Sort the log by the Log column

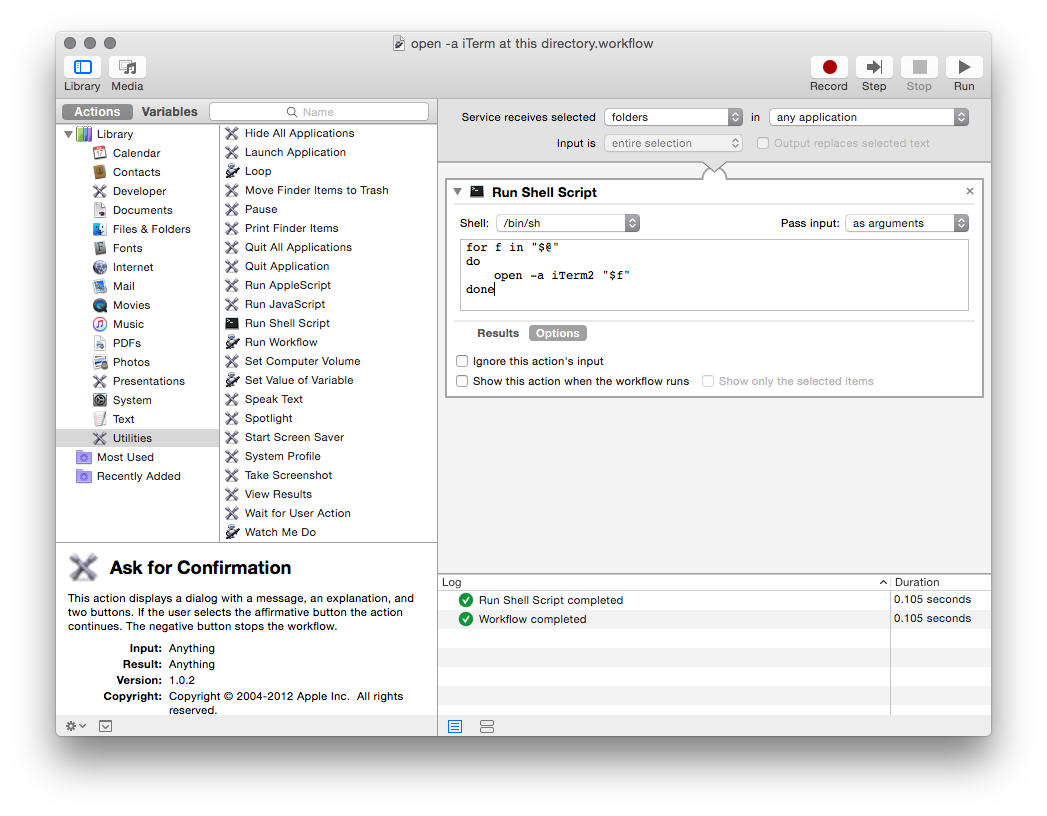pyautogui.click(x=664, y=582)
